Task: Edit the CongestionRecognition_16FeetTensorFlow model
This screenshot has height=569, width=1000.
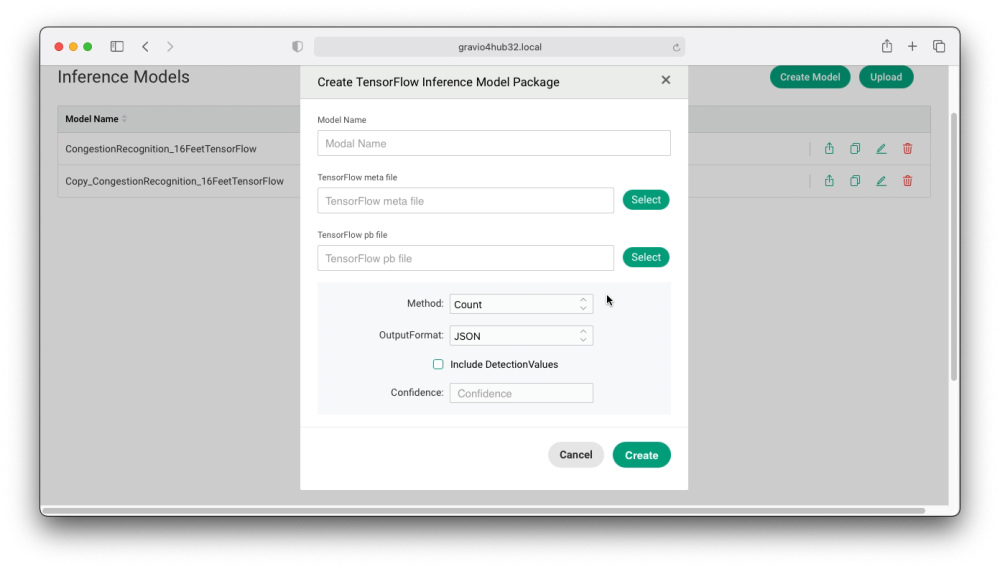Action: tap(881, 149)
